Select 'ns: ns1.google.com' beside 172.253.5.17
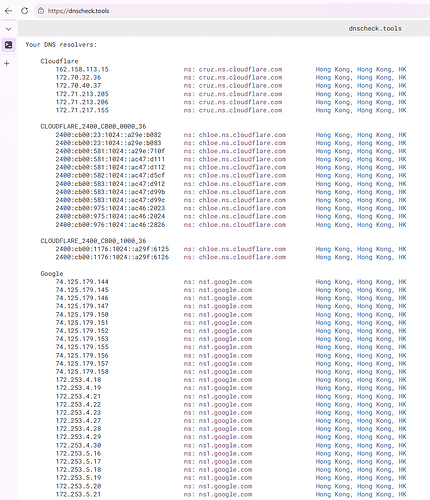430x500 pixels. tap(218, 462)
